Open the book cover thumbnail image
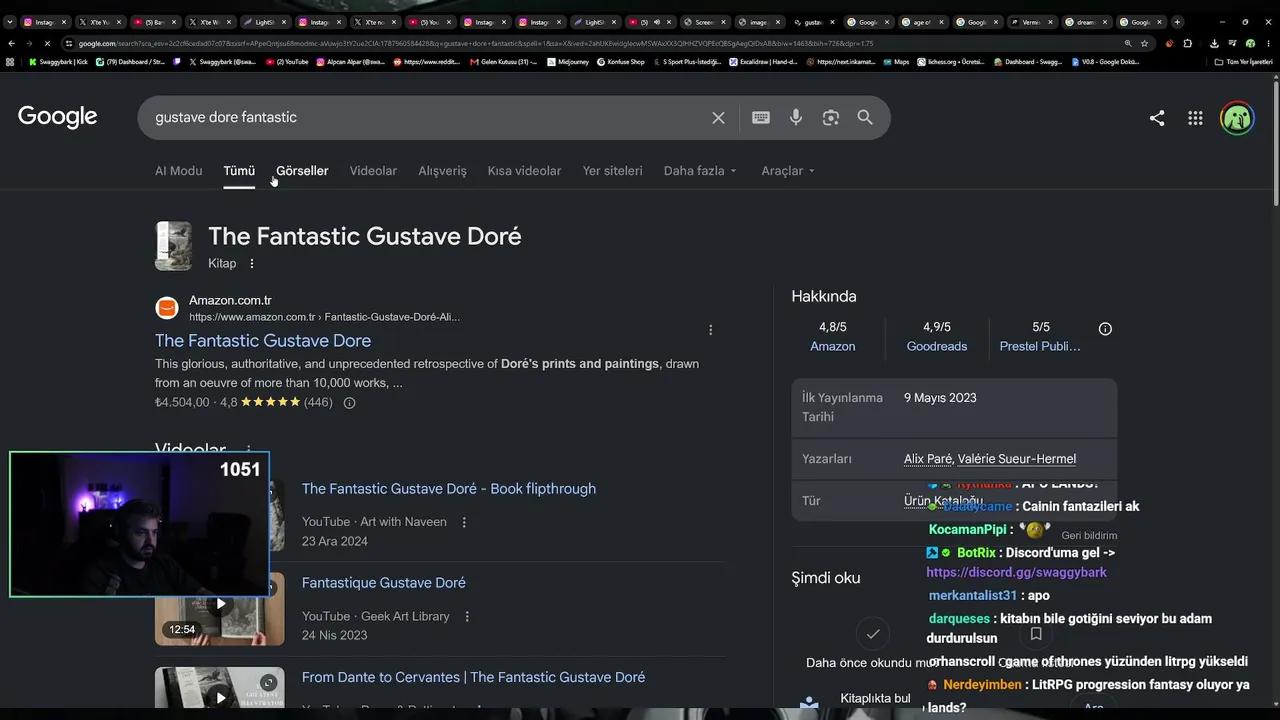 pyautogui.click(x=173, y=246)
